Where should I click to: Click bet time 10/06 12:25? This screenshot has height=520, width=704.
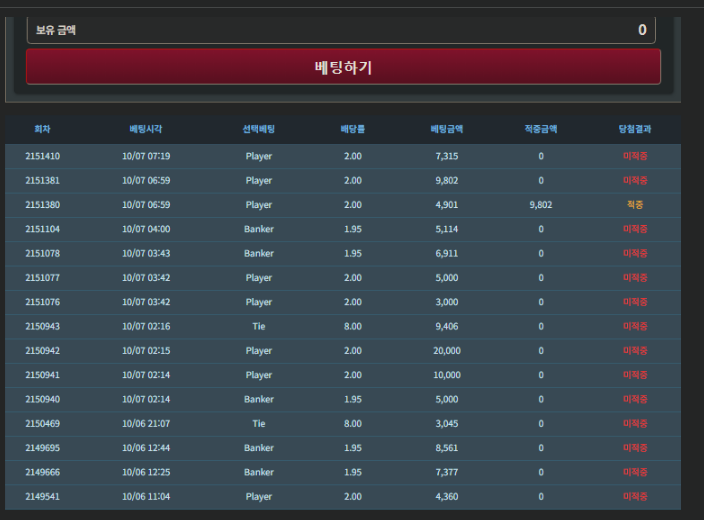(x=146, y=472)
